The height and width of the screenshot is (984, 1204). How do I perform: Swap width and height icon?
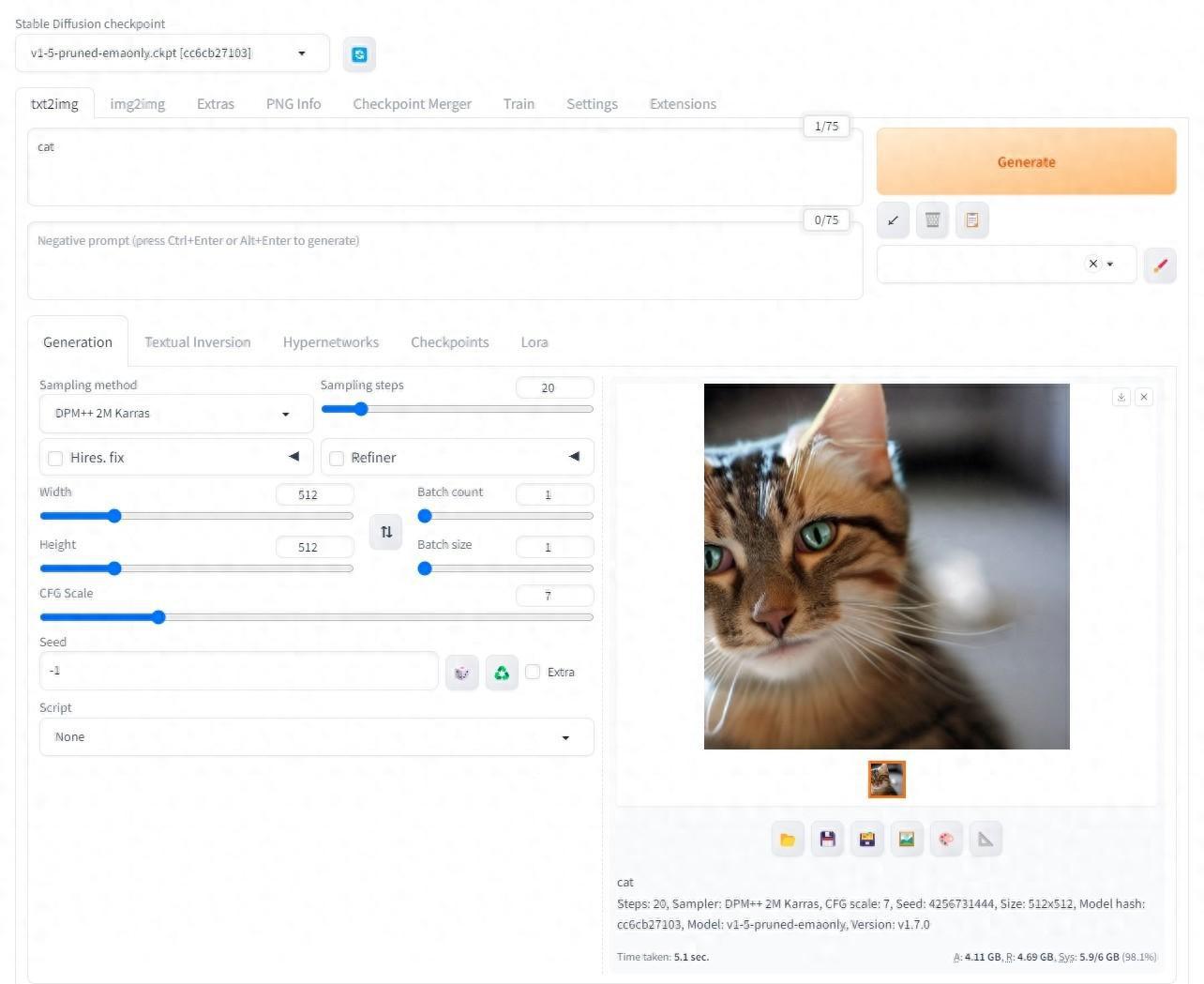tap(386, 532)
